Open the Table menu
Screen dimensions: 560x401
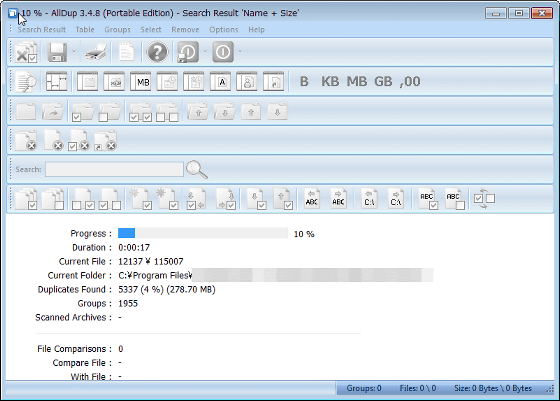pos(85,30)
